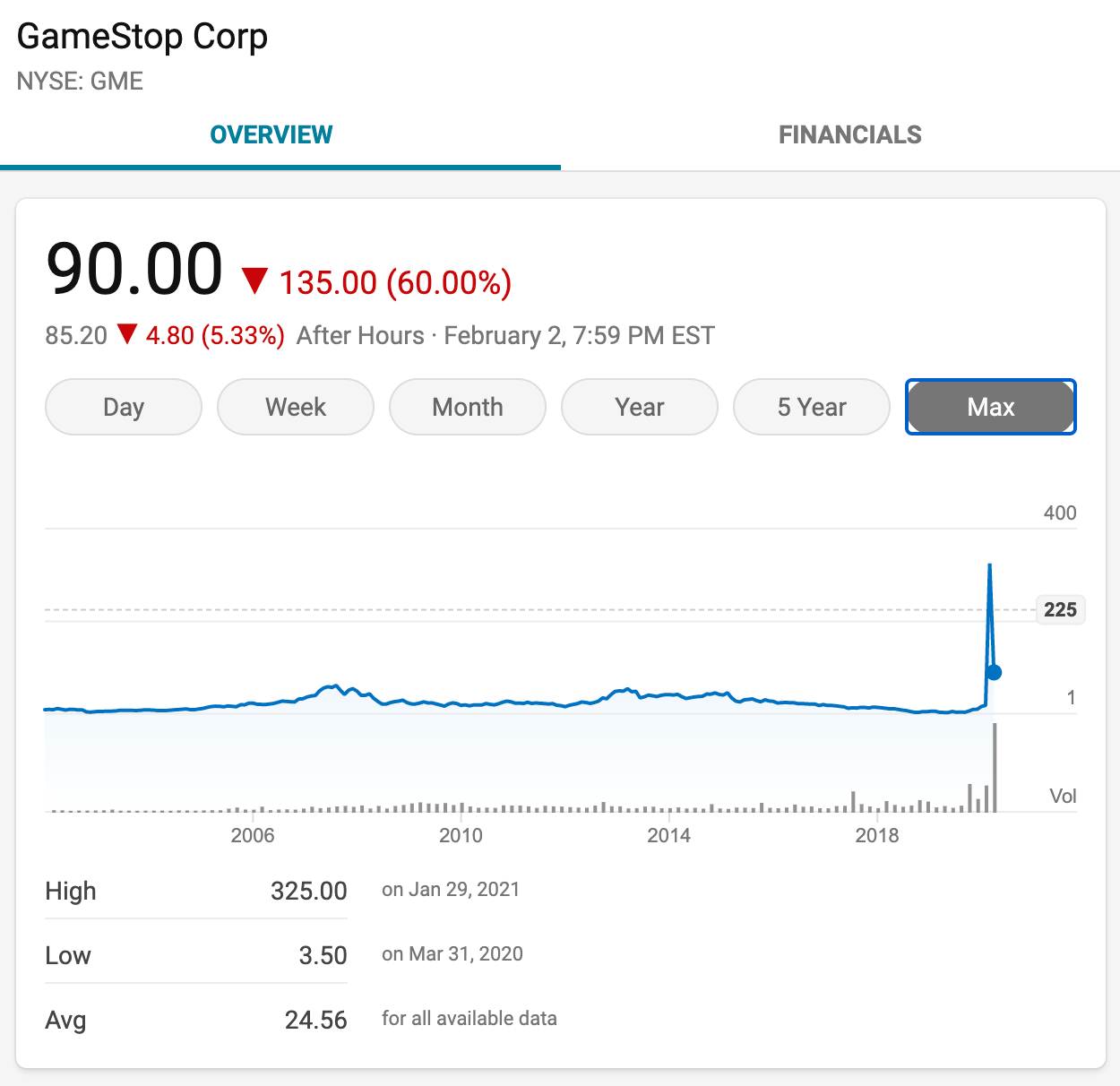Click the tallest volume bar
Image resolution: width=1120 pixels, height=1086 pixels.
click(x=995, y=767)
